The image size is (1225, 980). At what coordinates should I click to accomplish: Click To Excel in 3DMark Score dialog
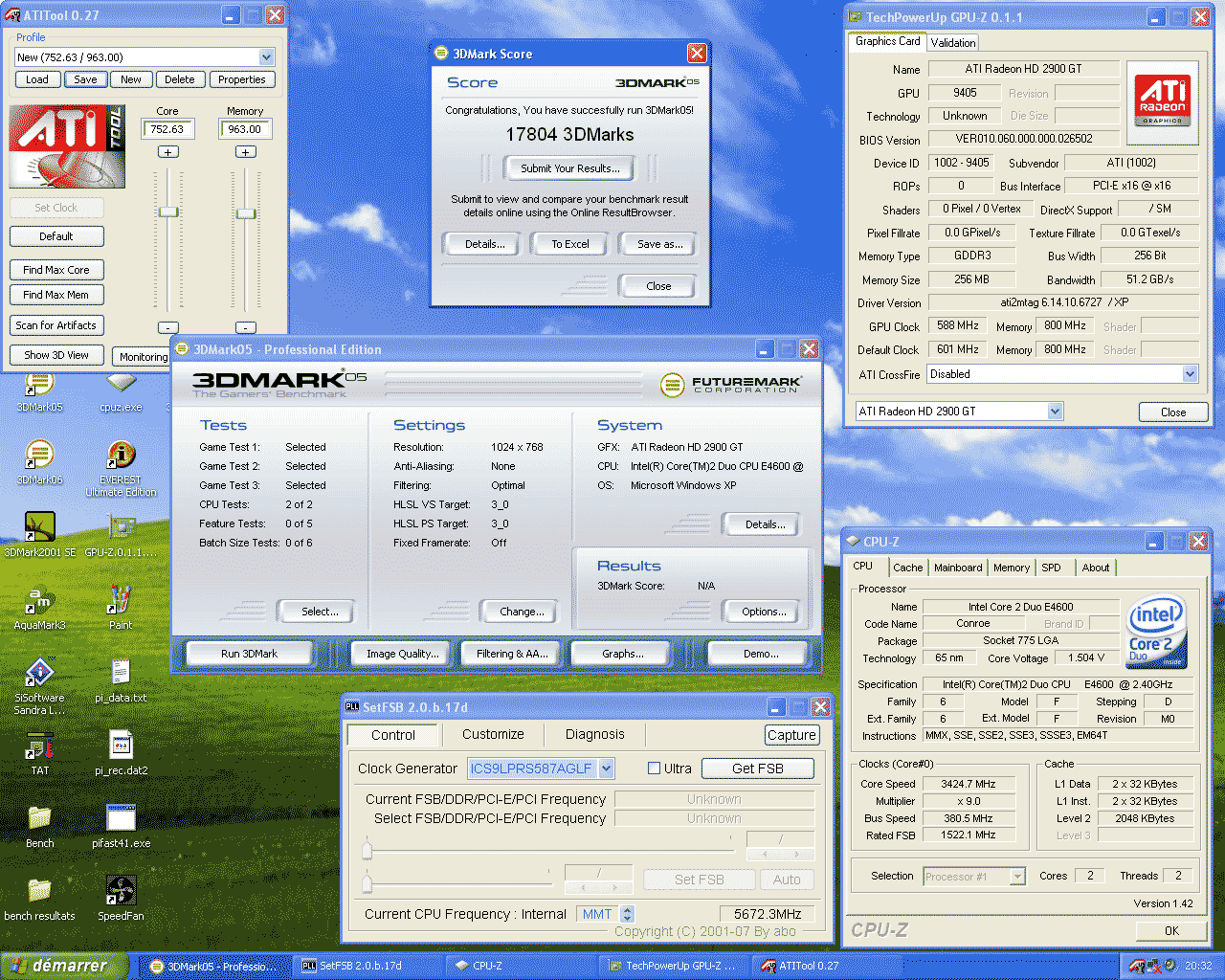[x=570, y=244]
